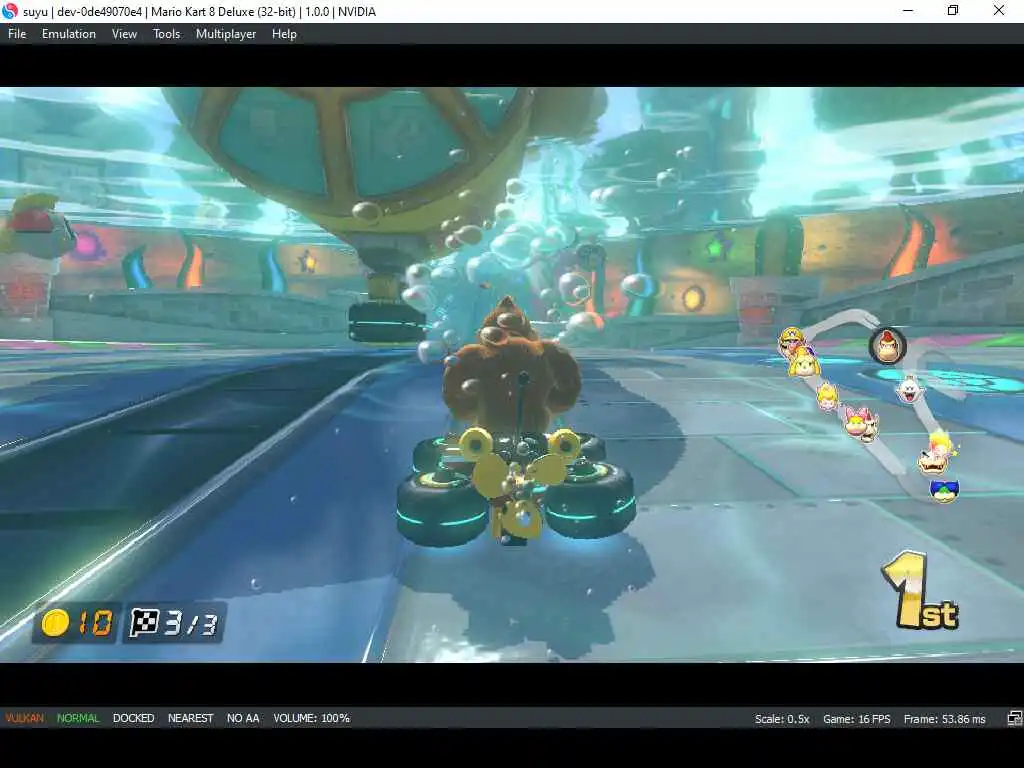
Task: Open the View menu
Action: (124, 34)
